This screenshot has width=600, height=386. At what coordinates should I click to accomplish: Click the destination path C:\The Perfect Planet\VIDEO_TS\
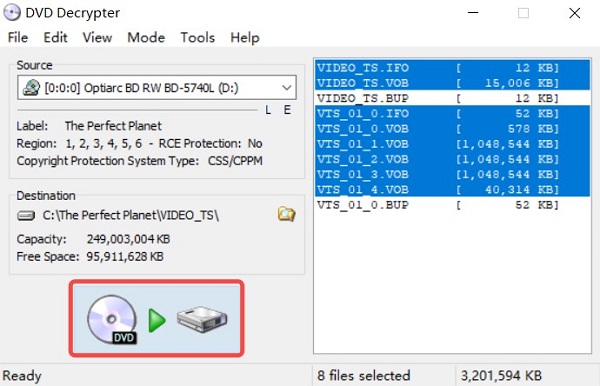131,215
